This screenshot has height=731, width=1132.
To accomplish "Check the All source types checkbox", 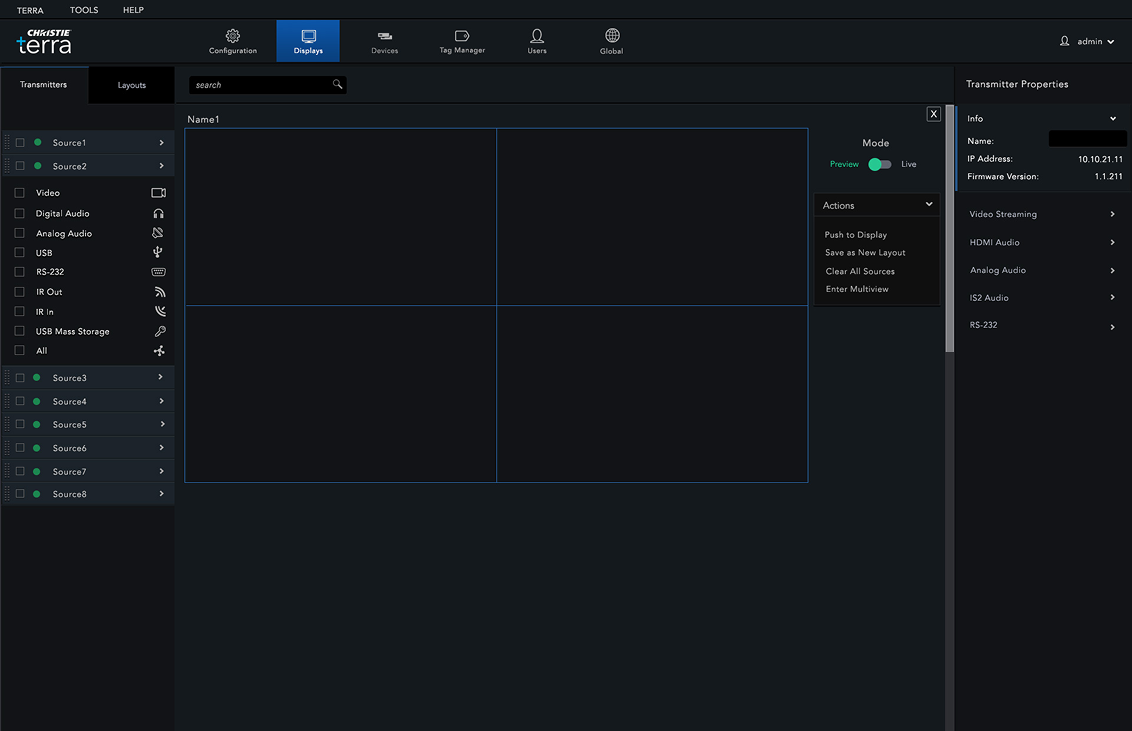I will point(17,350).
